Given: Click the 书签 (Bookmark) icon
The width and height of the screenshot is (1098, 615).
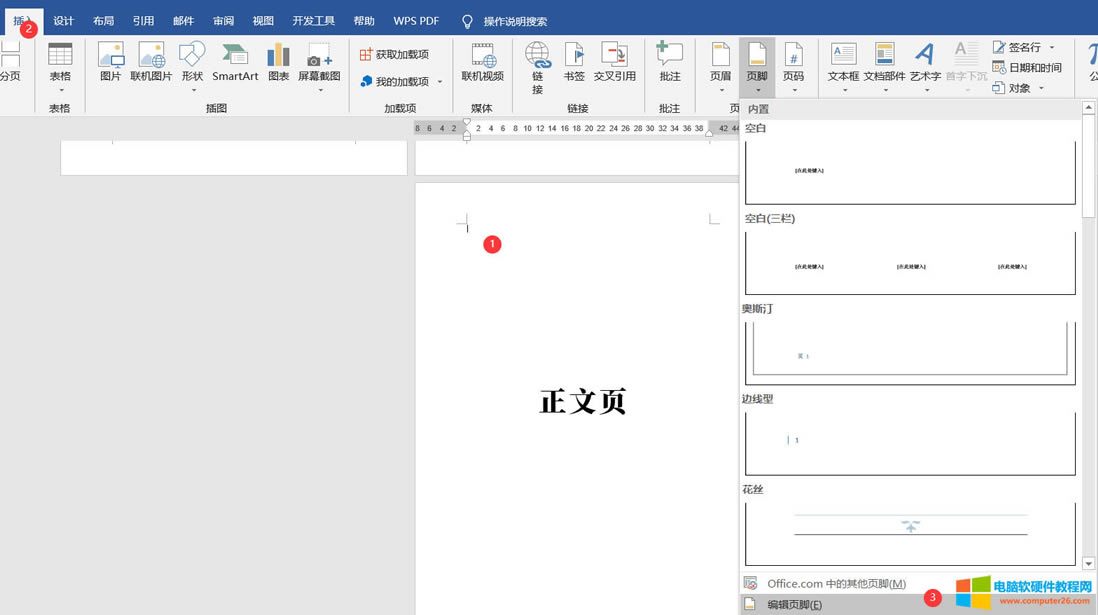Looking at the screenshot, I should (x=574, y=62).
